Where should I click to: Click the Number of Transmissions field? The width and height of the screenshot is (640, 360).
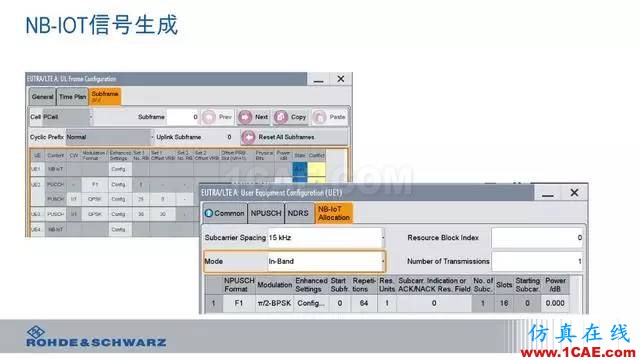537,261
